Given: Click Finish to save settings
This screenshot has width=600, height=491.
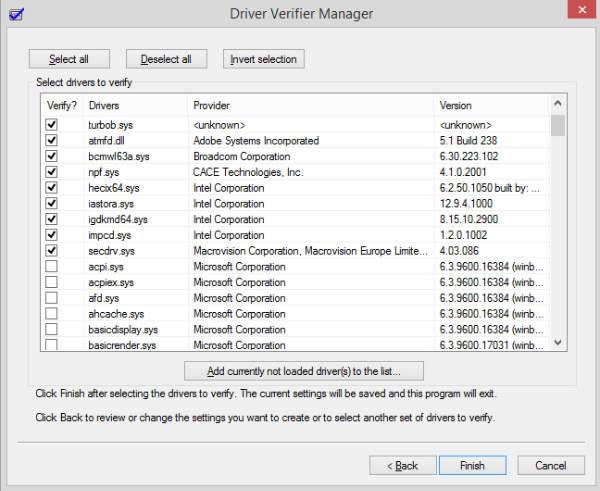Looking at the screenshot, I should click(x=473, y=465).
